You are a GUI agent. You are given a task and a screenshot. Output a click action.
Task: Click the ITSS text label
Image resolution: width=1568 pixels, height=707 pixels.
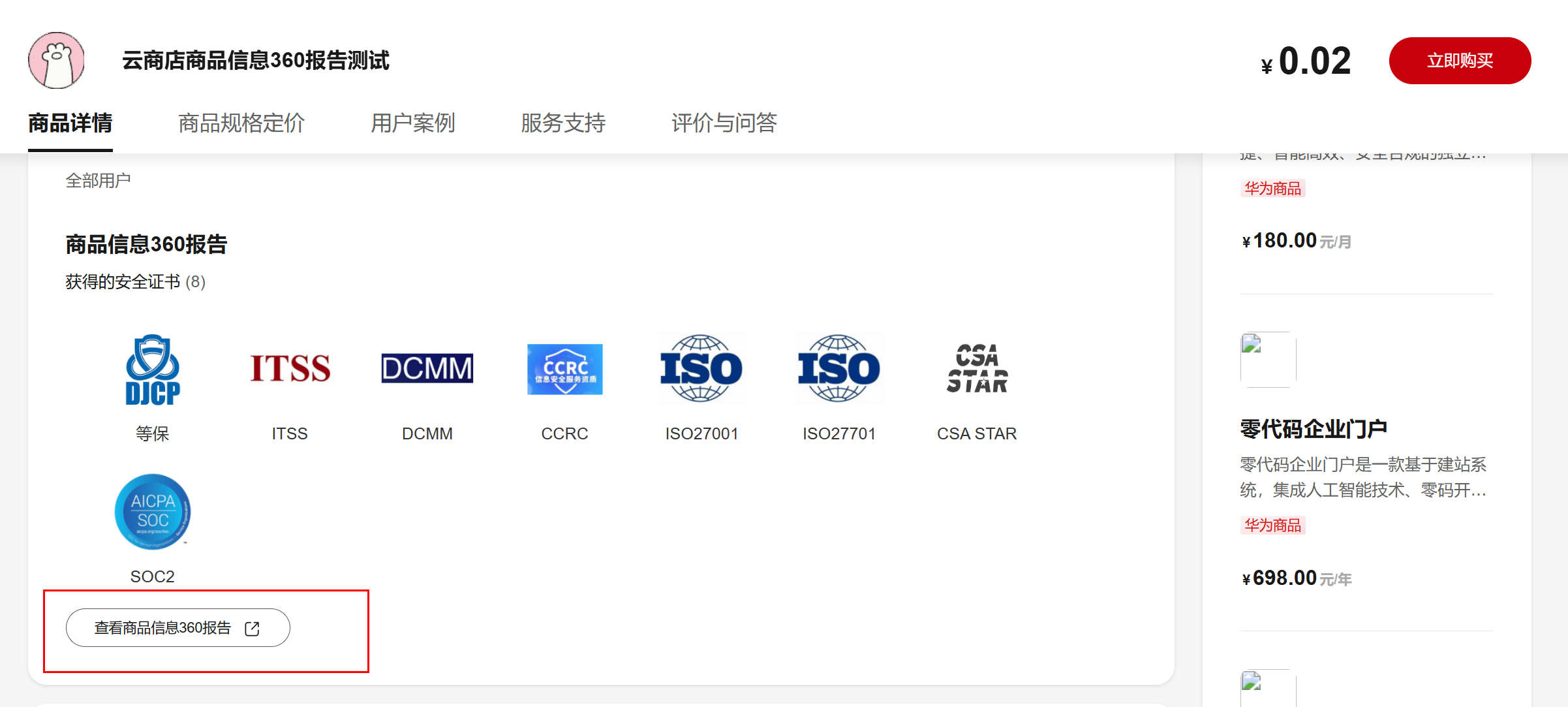pyautogui.click(x=290, y=433)
